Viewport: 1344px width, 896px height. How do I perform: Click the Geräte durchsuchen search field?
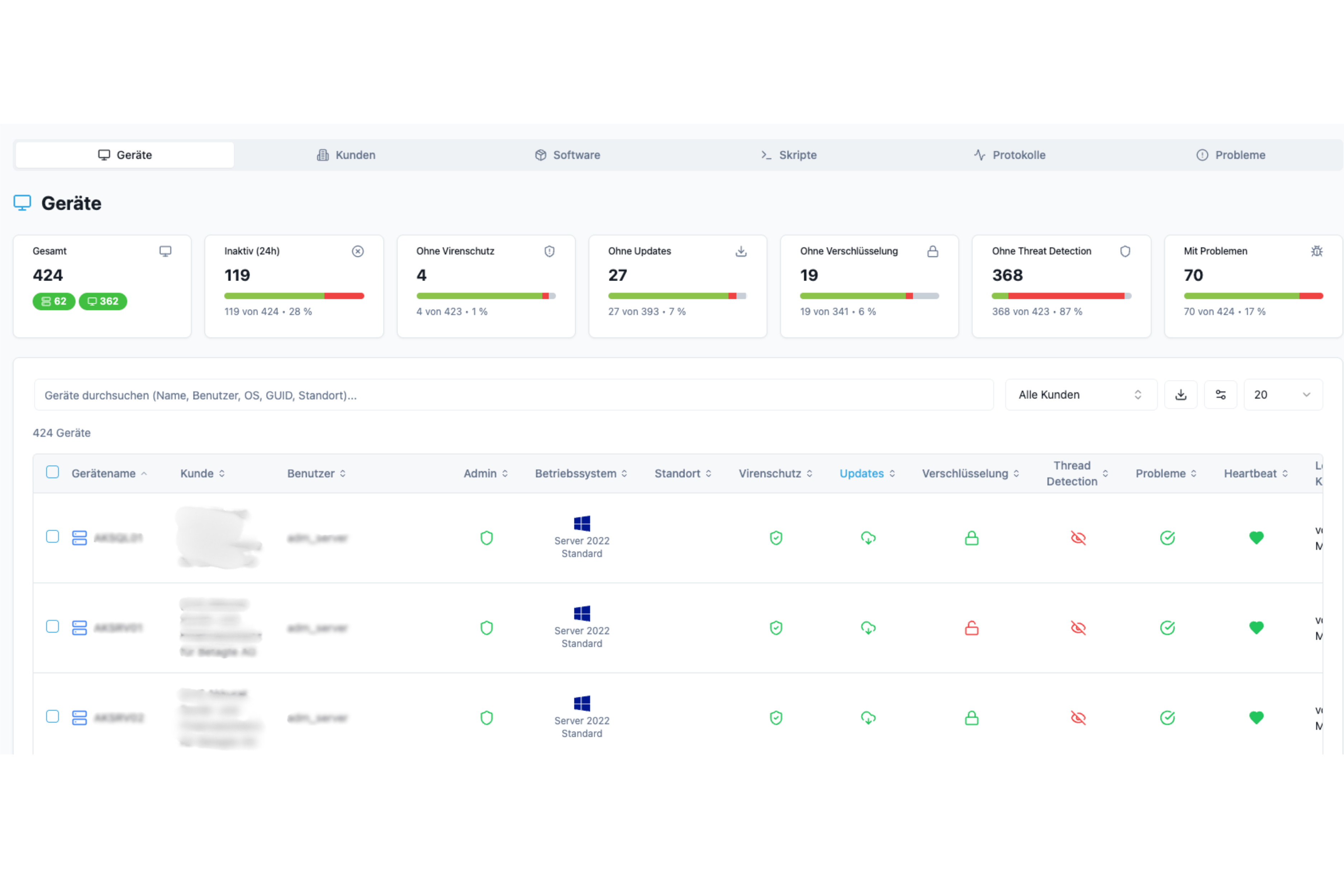[x=513, y=395]
